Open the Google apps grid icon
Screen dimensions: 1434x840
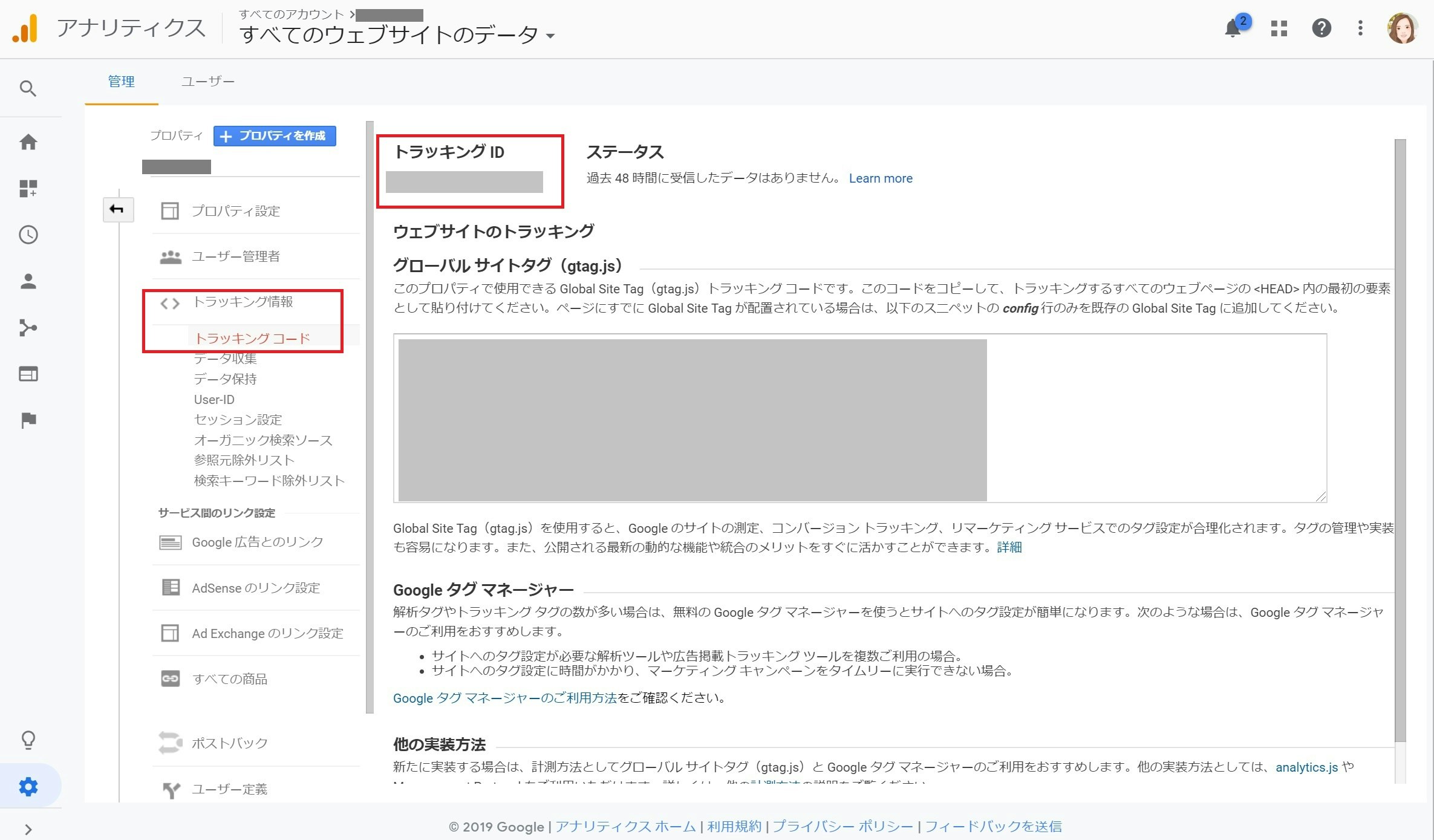pos(1279,28)
